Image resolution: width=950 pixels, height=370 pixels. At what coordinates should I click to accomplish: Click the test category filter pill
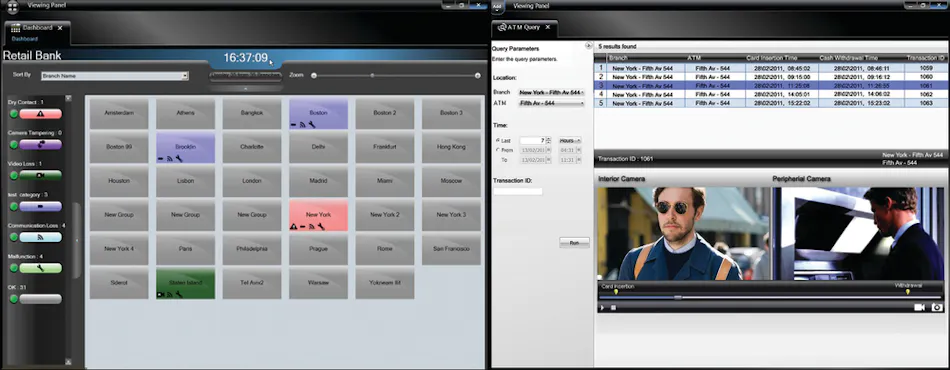[40, 206]
